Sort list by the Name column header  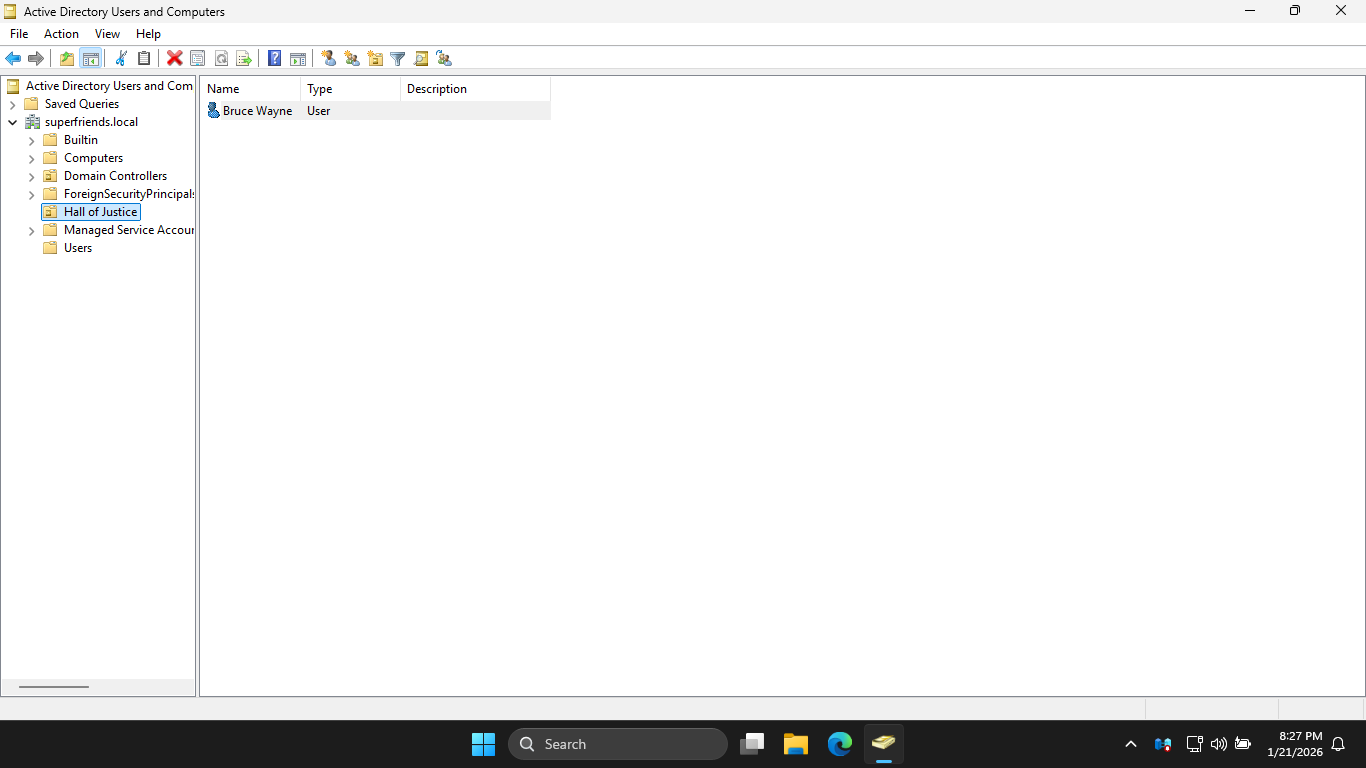(250, 89)
